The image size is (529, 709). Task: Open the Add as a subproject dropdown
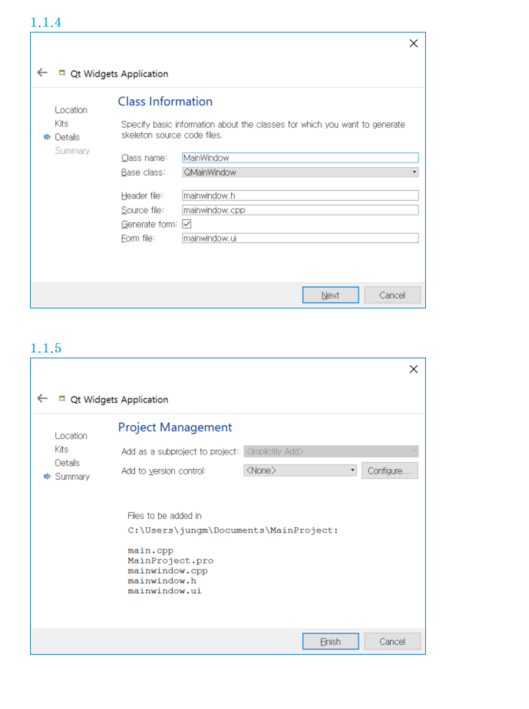[x=331, y=451]
